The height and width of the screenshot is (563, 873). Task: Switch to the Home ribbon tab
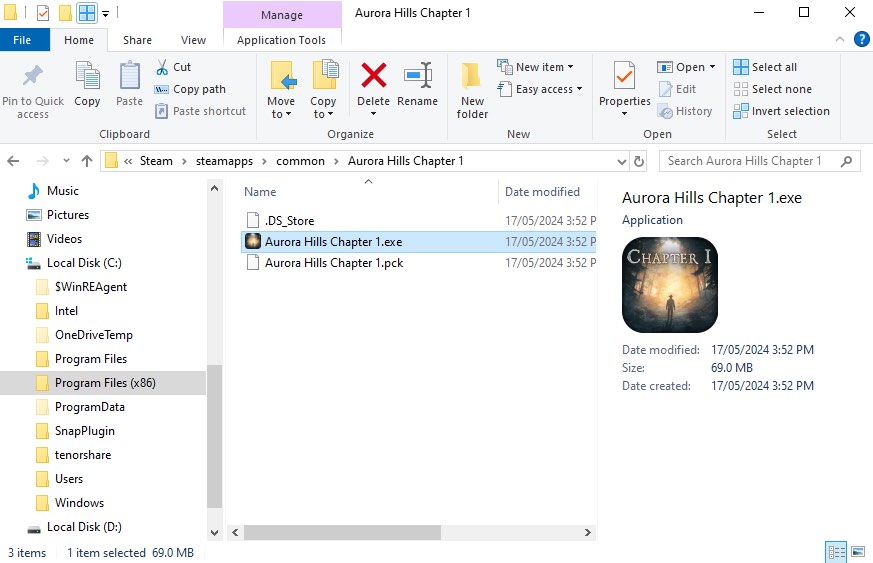click(x=79, y=40)
